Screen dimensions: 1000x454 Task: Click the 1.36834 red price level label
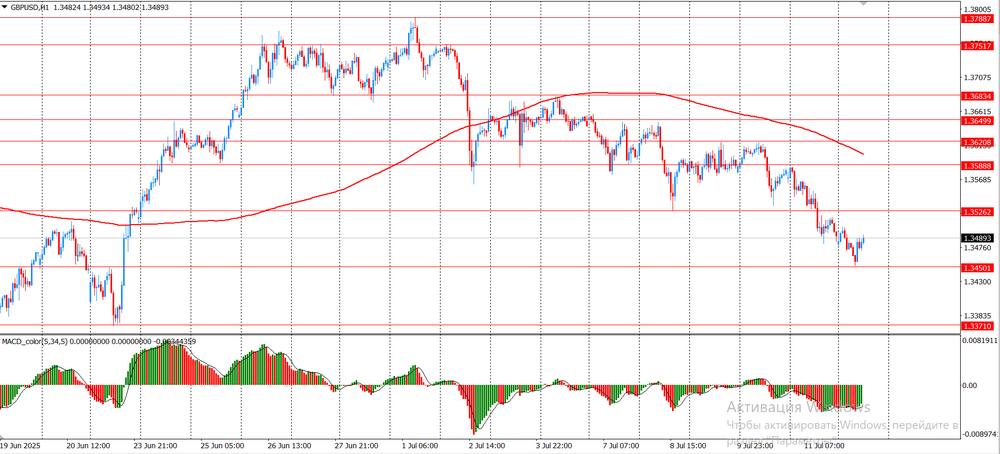click(x=977, y=96)
